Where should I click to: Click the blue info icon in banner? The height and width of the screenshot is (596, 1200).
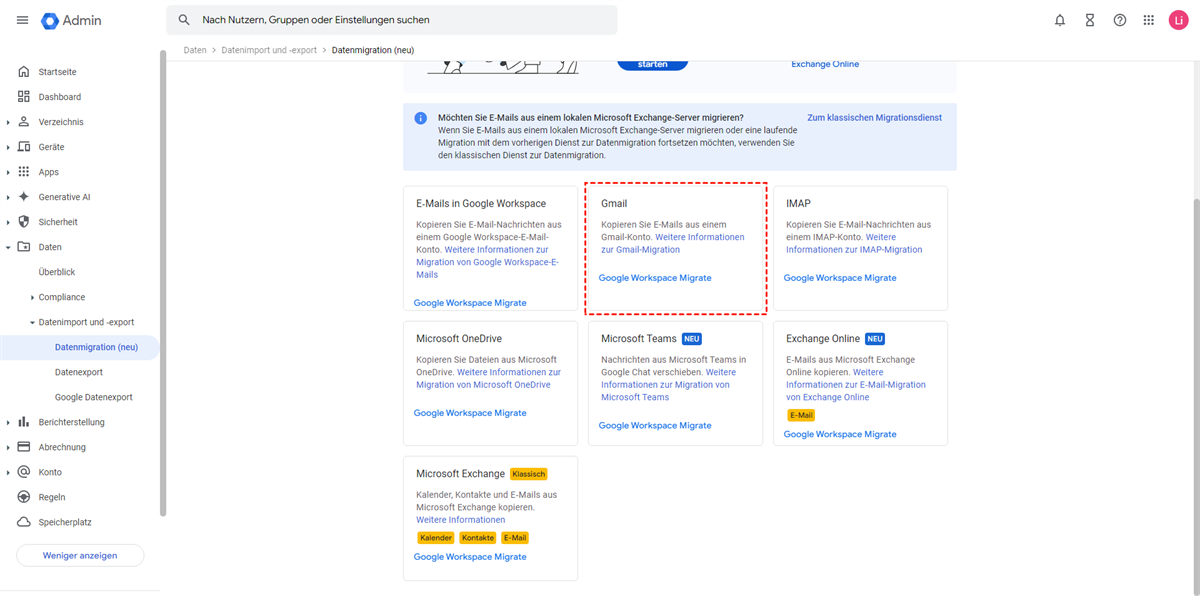(421, 118)
